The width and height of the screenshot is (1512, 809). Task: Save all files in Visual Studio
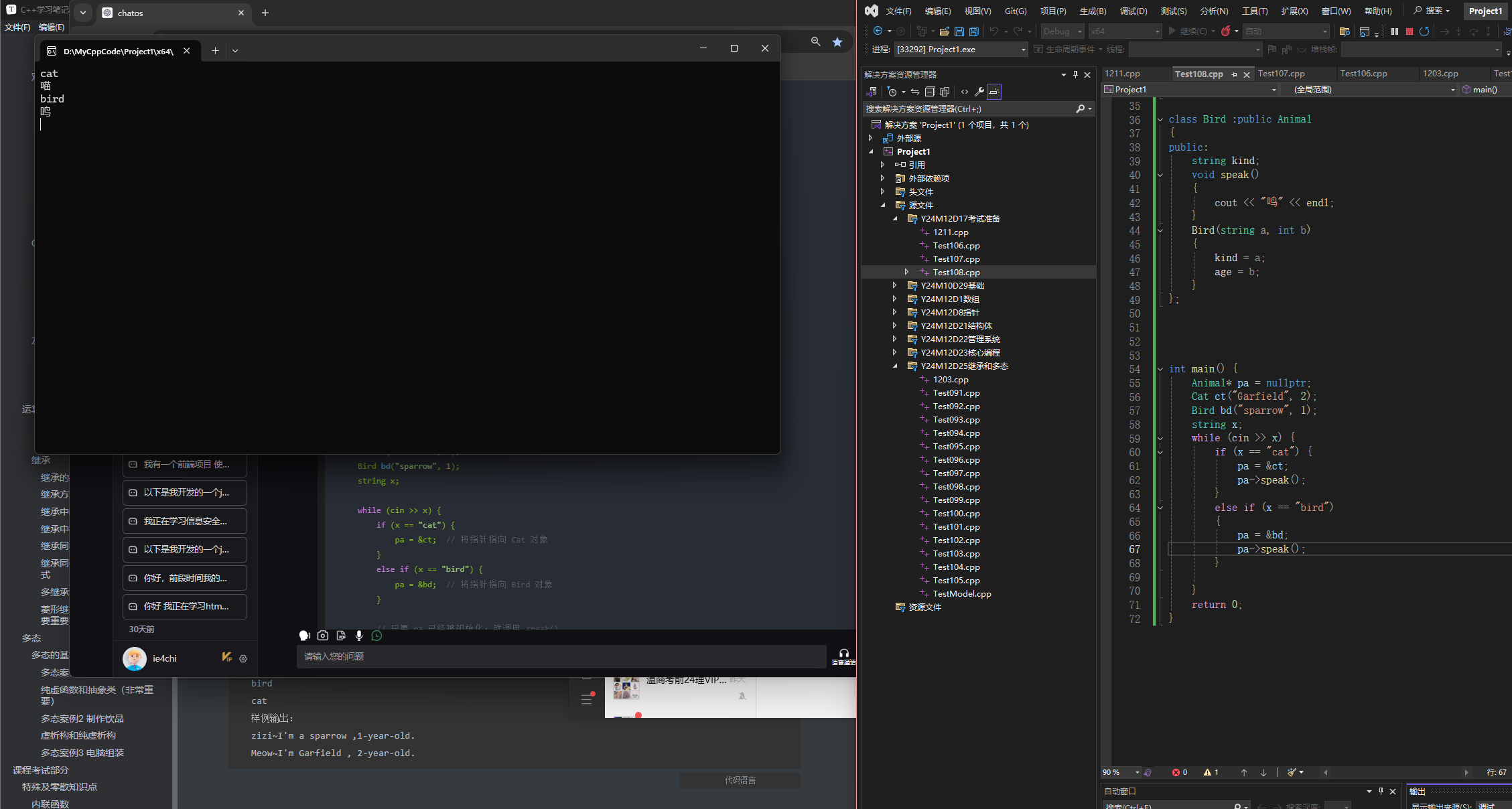(x=974, y=31)
